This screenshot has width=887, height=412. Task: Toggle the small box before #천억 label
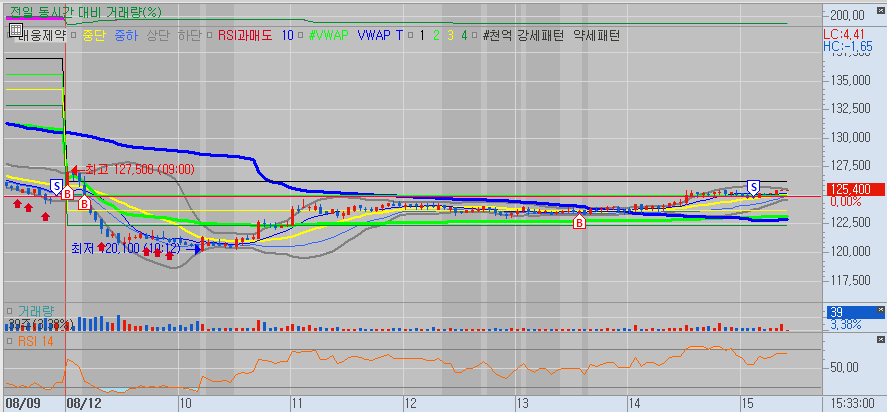[x=475, y=36]
